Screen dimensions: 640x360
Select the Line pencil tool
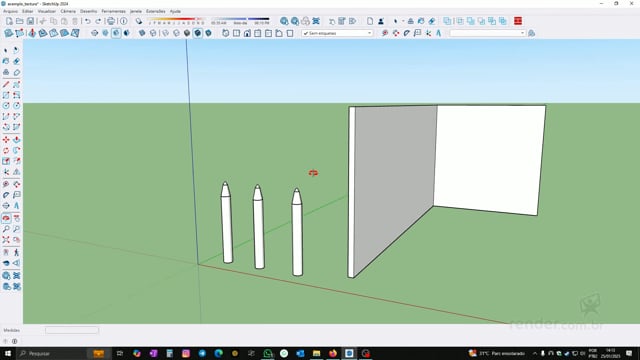[x=6, y=84]
